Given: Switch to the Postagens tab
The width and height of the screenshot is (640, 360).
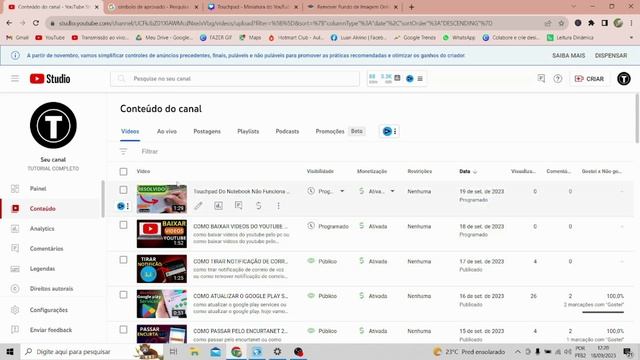Looking at the screenshot, I should tap(207, 131).
